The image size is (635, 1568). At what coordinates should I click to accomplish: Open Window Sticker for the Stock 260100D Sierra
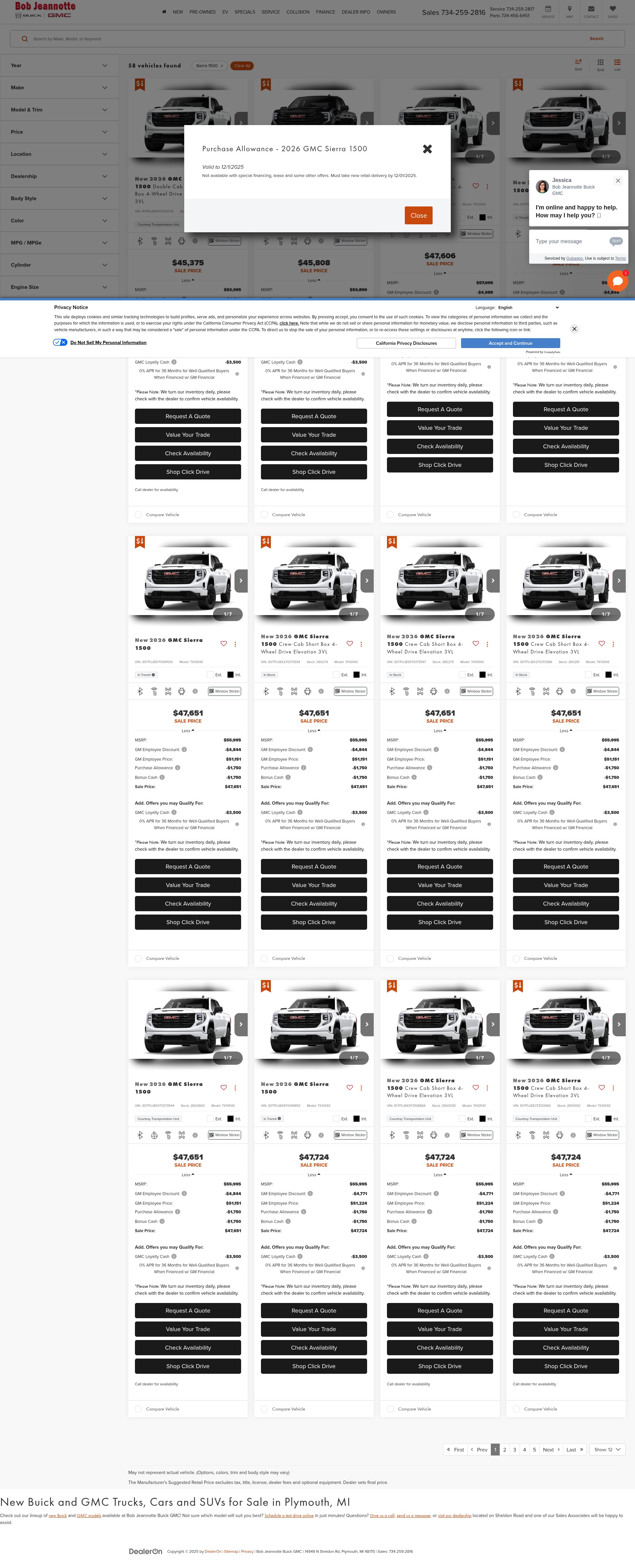tap(602, 1135)
